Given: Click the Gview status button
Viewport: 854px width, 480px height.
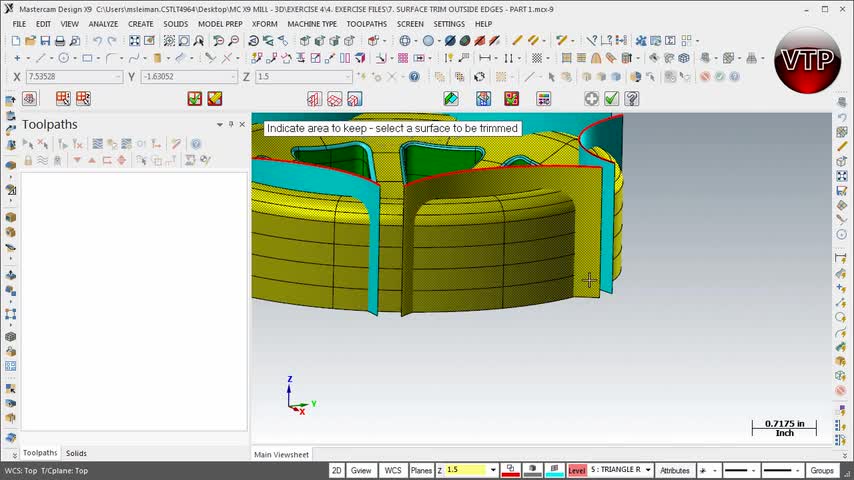Looking at the screenshot, I should click(x=361, y=470).
